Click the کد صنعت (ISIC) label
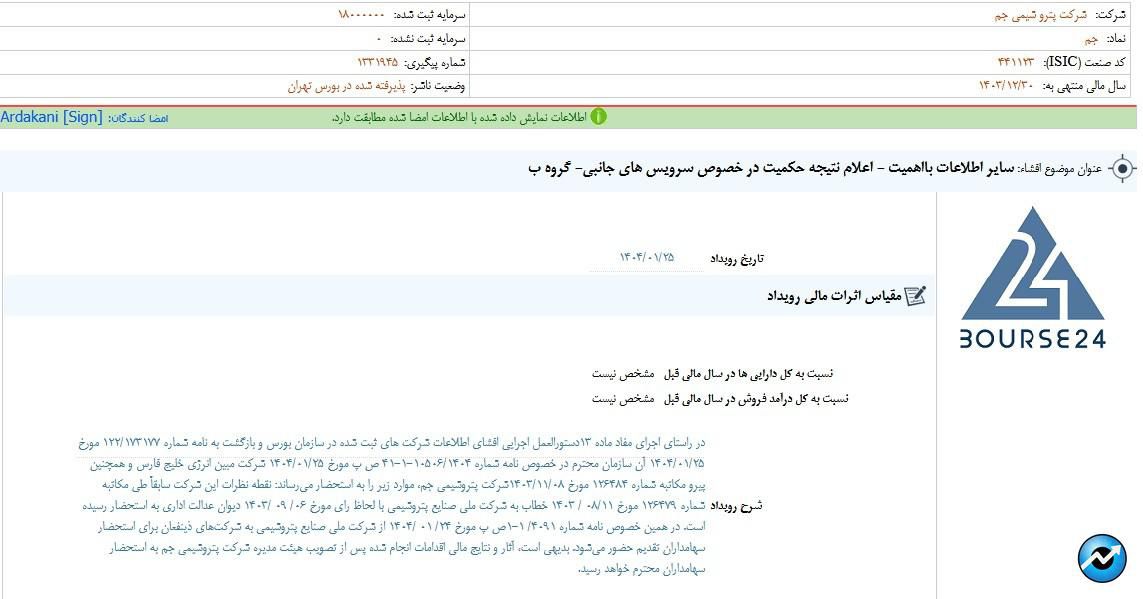Viewport: 1143px width, 599px height. [x=1085, y=62]
